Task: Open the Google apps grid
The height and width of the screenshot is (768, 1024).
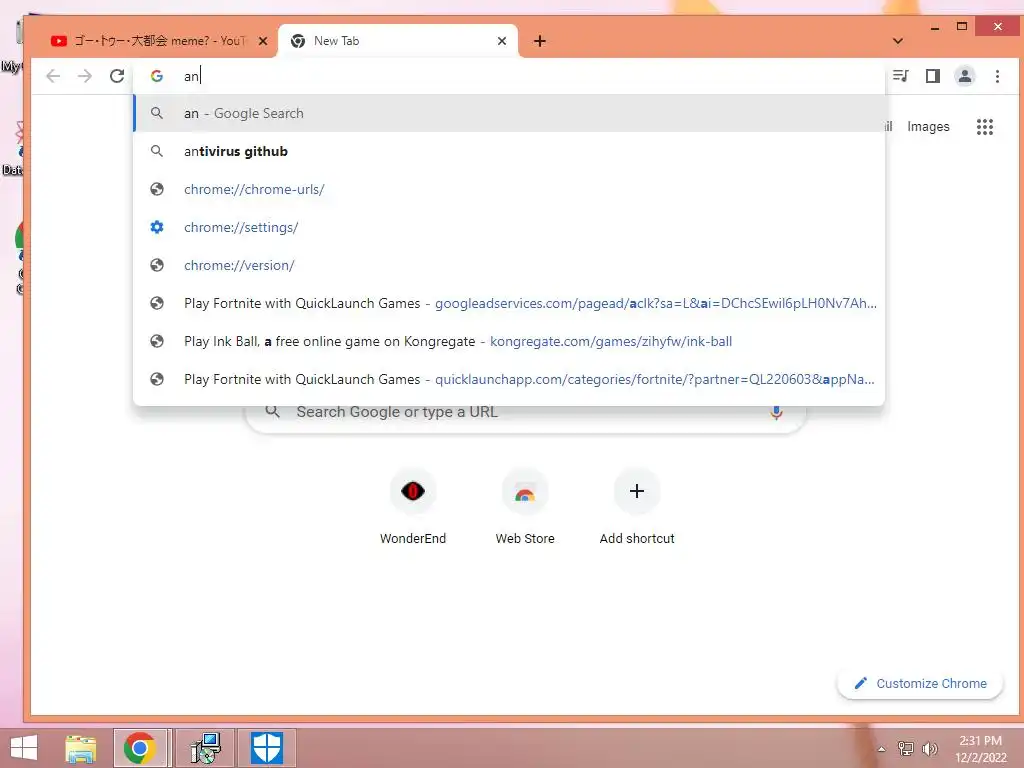Action: pyautogui.click(x=985, y=127)
